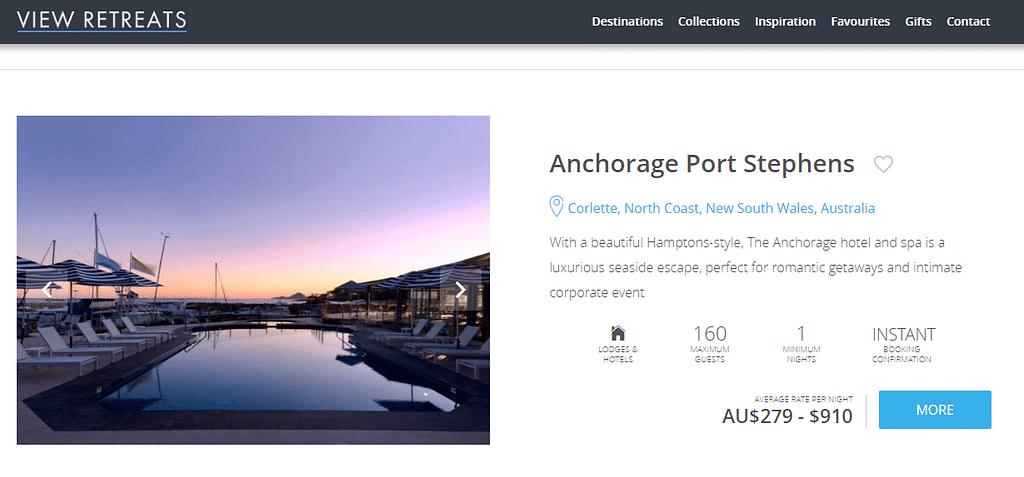
Task: Navigate to the Contact page
Action: click(968, 21)
